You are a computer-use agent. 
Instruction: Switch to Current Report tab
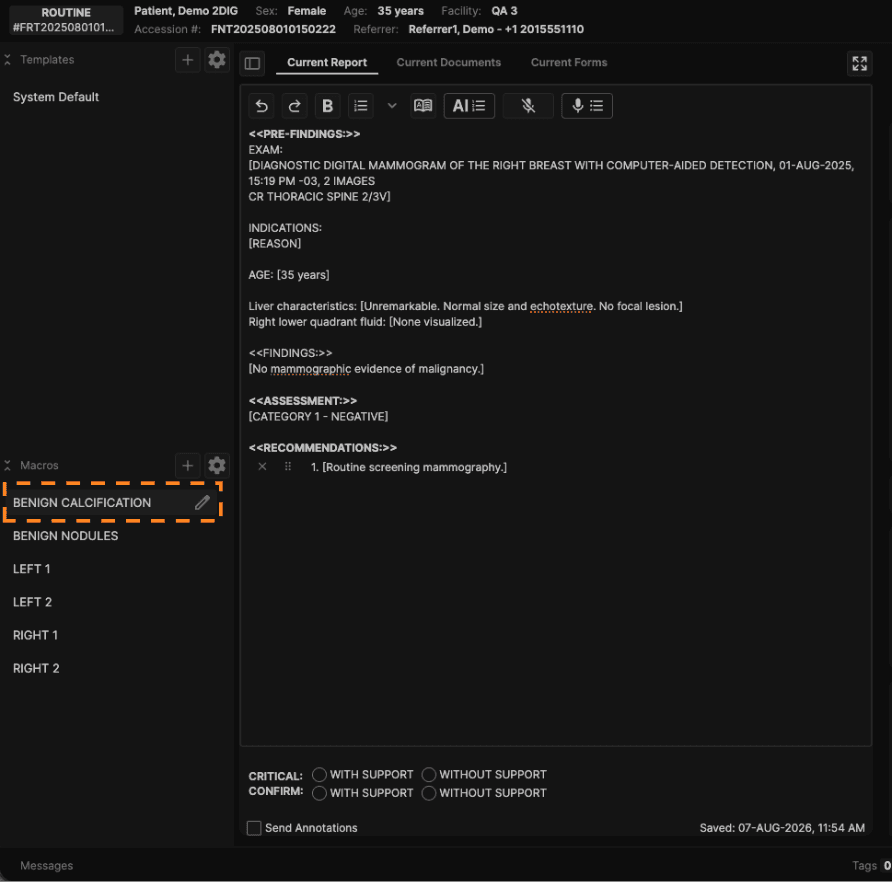(x=327, y=63)
